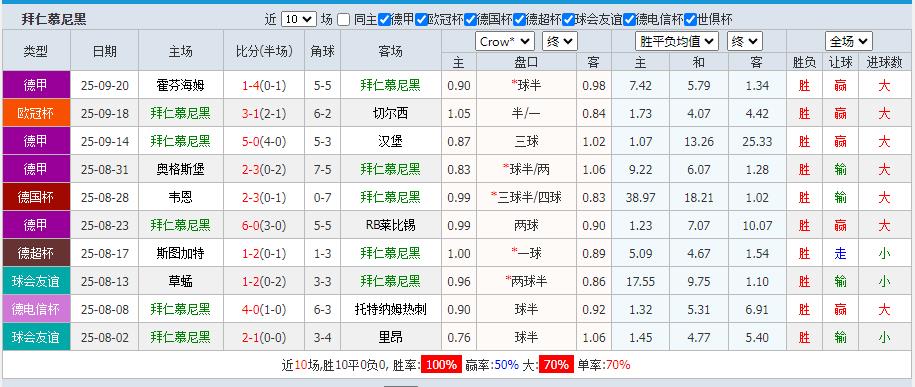Image resolution: width=915 pixels, height=387 pixels.
Task: Uncheck the 球会友谊 filter checkbox
Action: (x=568, y=19)
